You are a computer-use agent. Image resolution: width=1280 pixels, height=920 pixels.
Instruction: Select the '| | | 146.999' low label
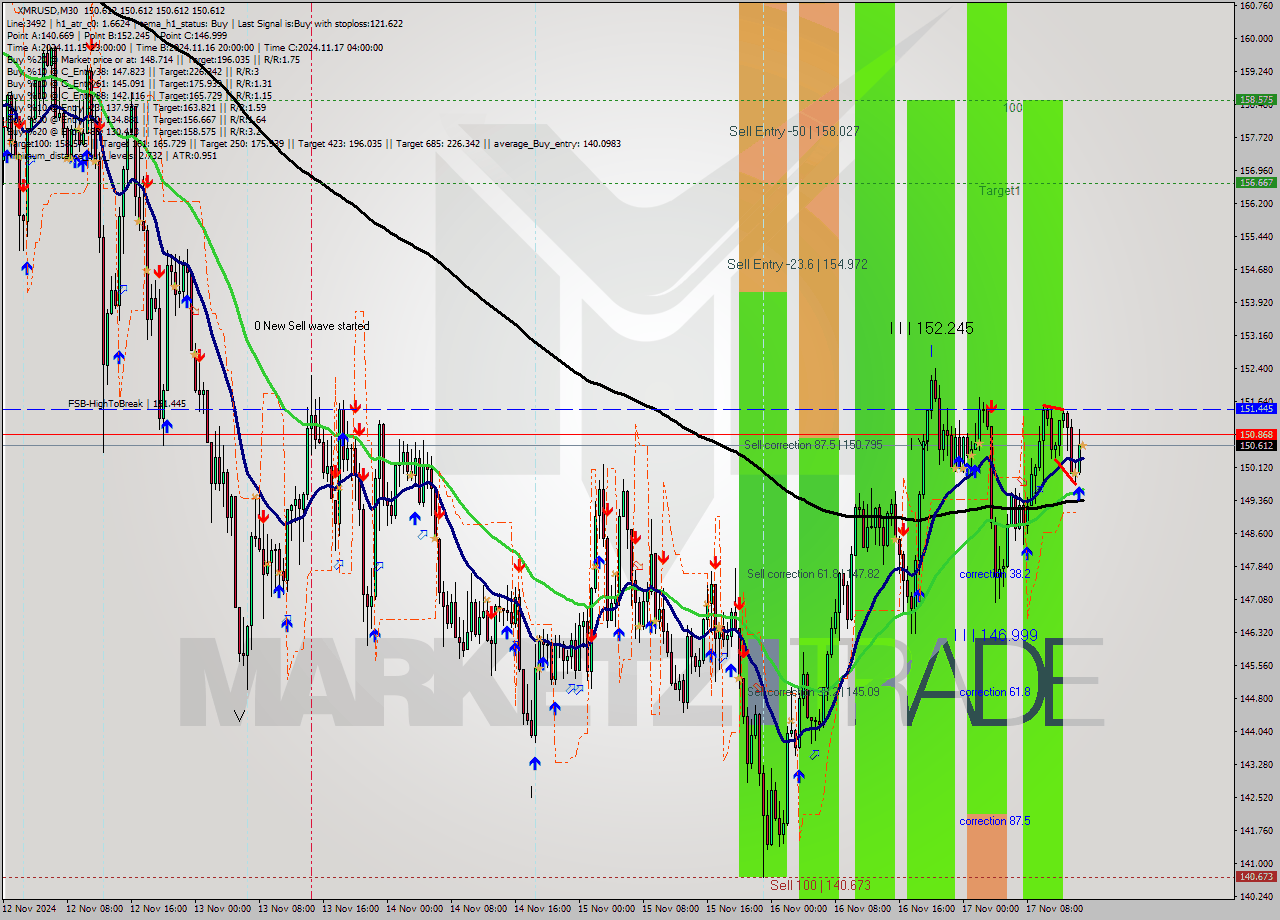tap(995, 635)
